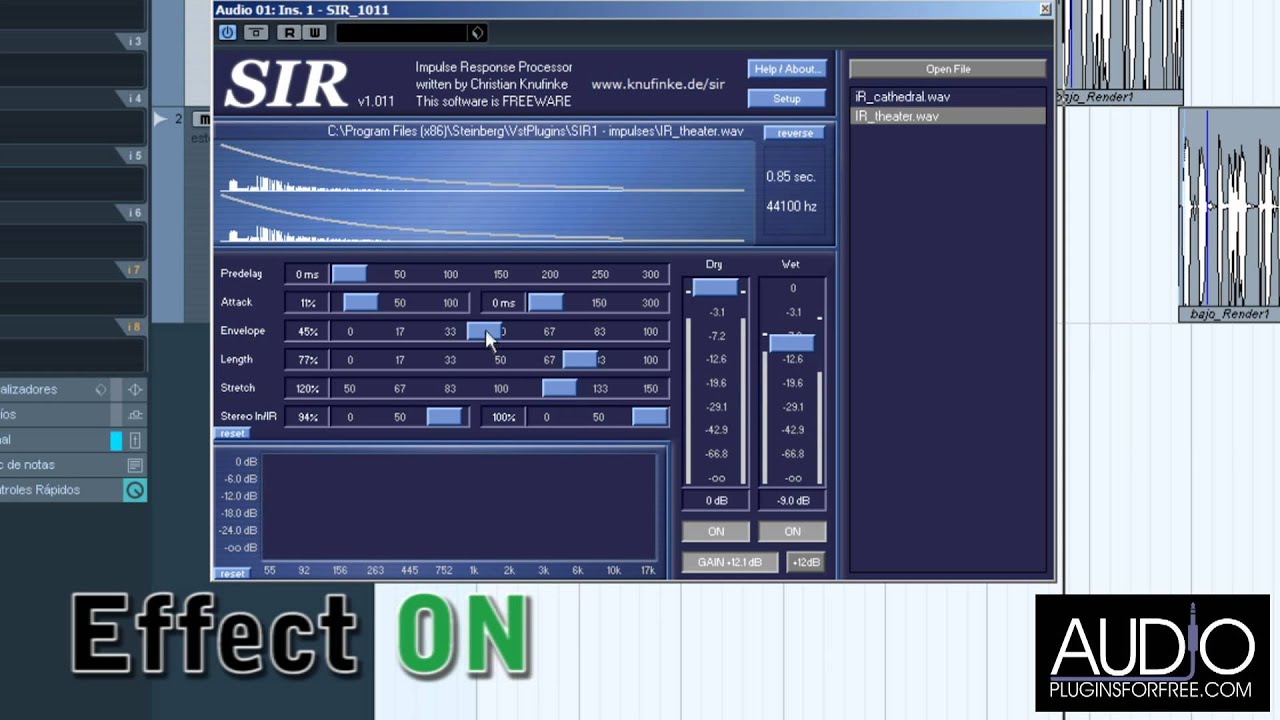Open the preset browser diamond icon
1280x720 pixels.
click(477, 33)
